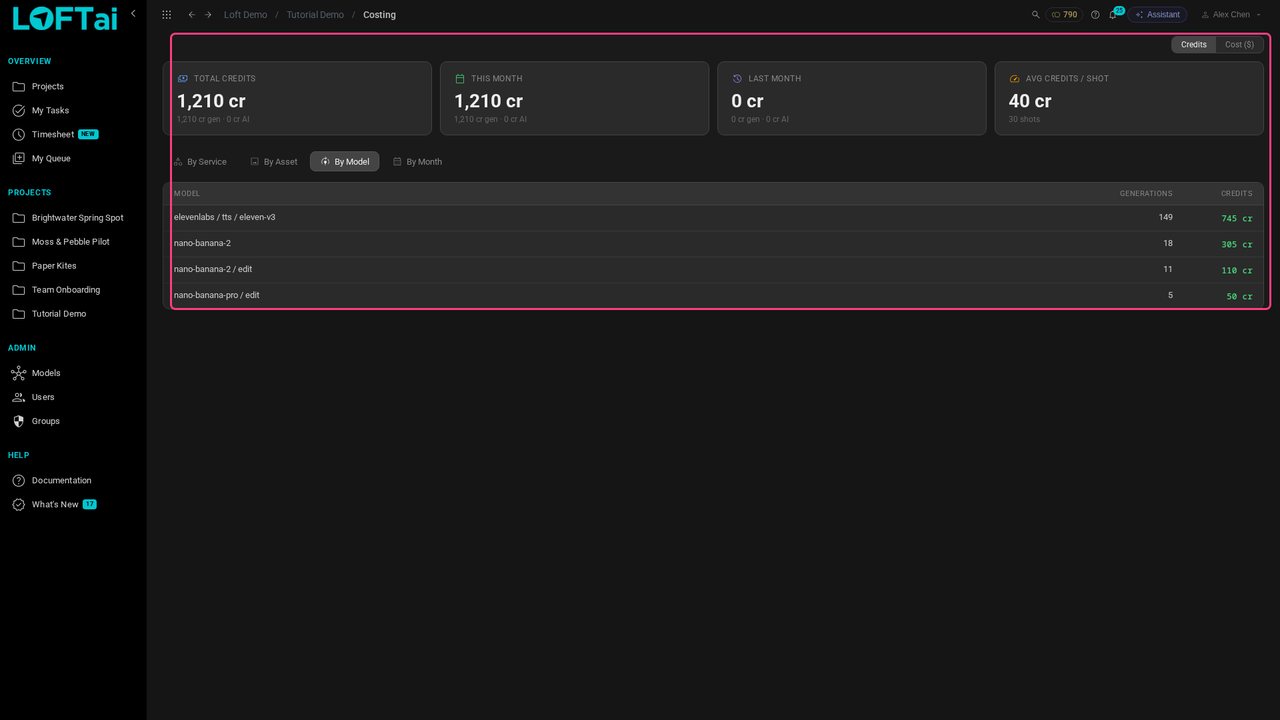Select the By Month tab
The height and width of the screenshot is (720, 1280).
click(417, 162)
